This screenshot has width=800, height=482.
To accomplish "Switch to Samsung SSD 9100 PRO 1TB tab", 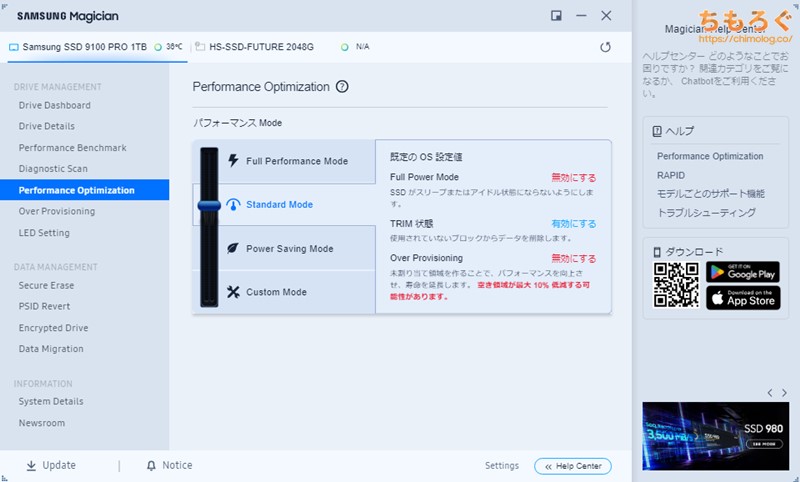I will [x=97, y=47].
